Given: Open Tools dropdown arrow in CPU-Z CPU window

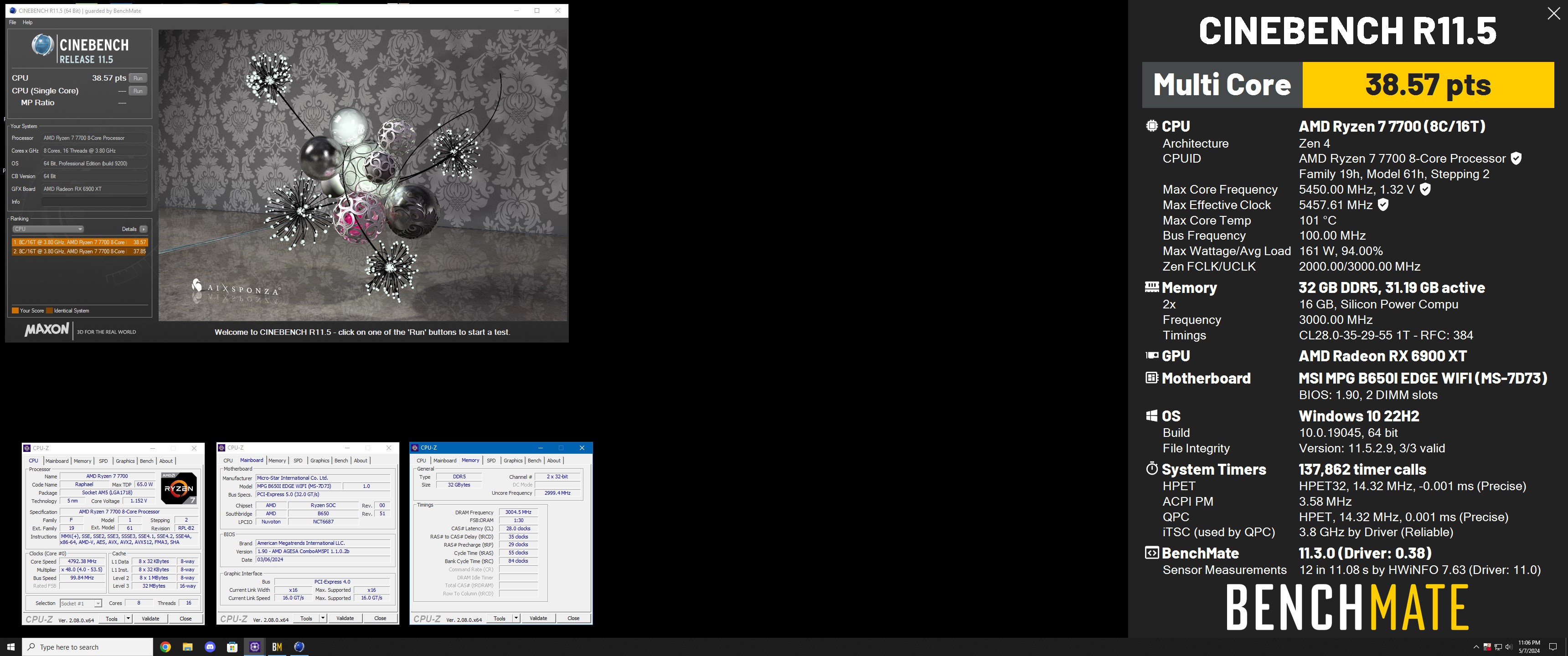Looking at the screenshot, I should pos(128,618).
